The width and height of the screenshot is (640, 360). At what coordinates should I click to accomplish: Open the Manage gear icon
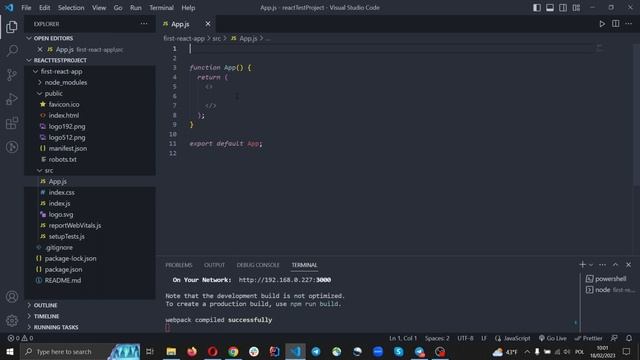pyautogui.click(x=12, y=321)
